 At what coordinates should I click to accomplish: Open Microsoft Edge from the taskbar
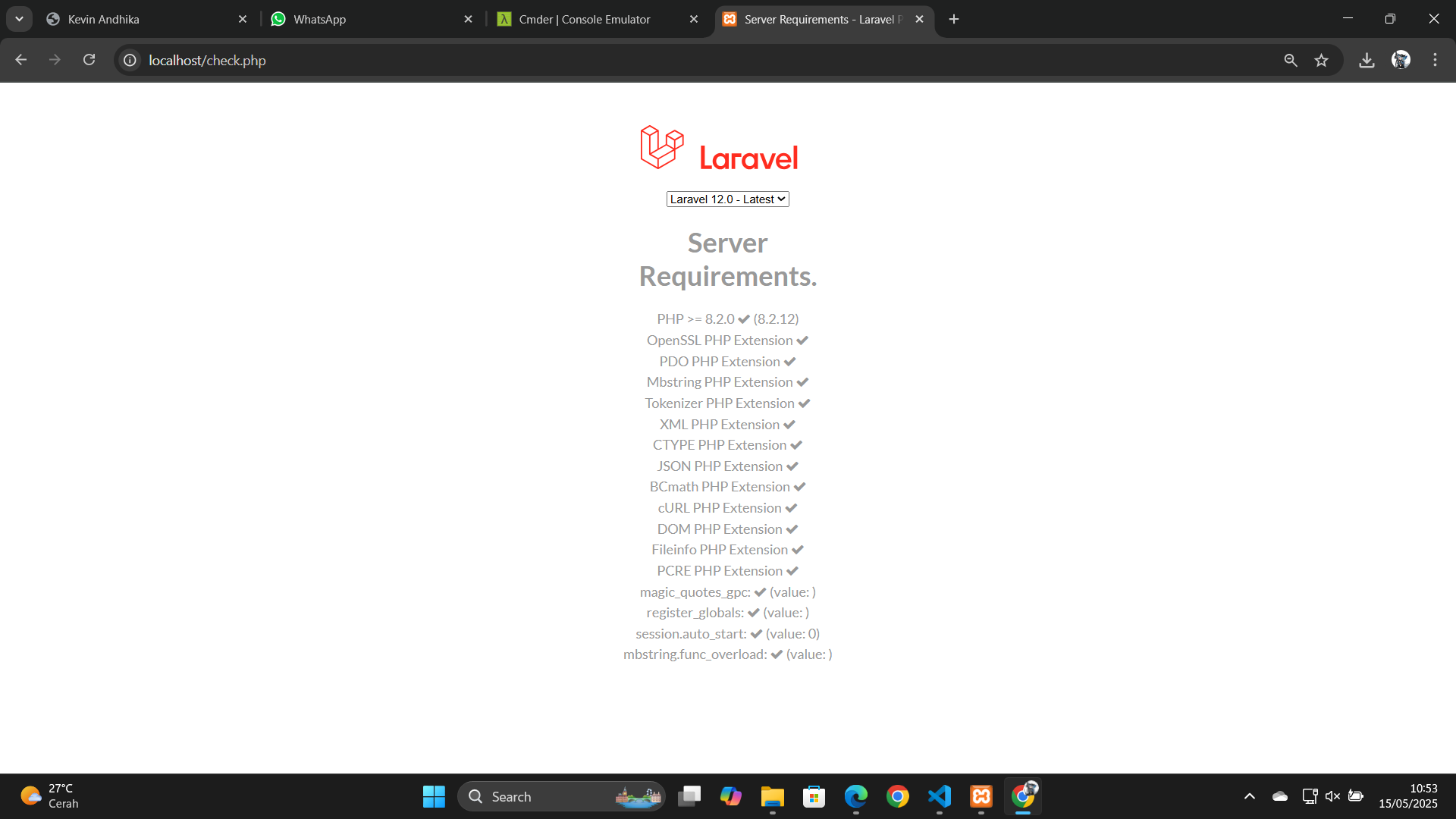tap(855, 796)
